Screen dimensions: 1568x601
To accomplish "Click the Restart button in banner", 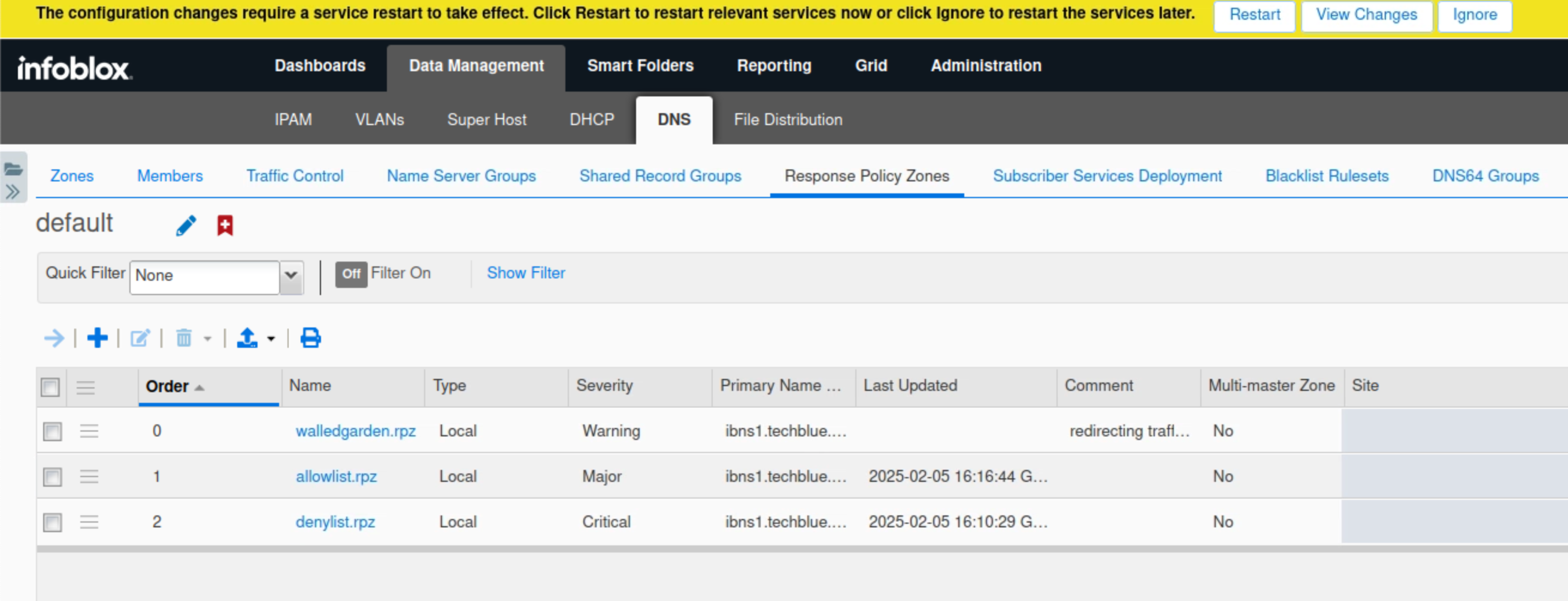I will click(1254, 14).
